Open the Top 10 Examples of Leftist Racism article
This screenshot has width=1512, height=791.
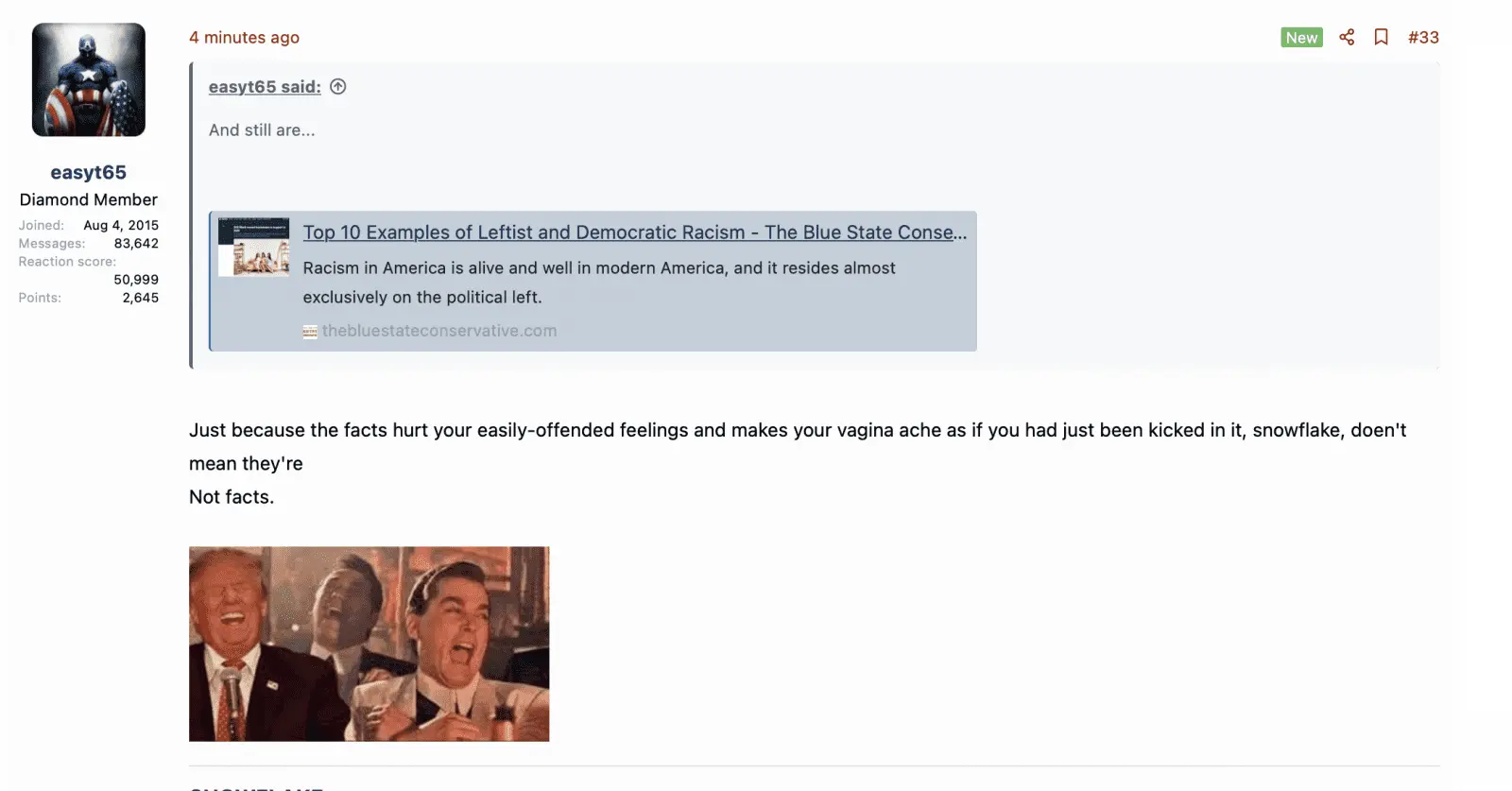pos(633,232)
